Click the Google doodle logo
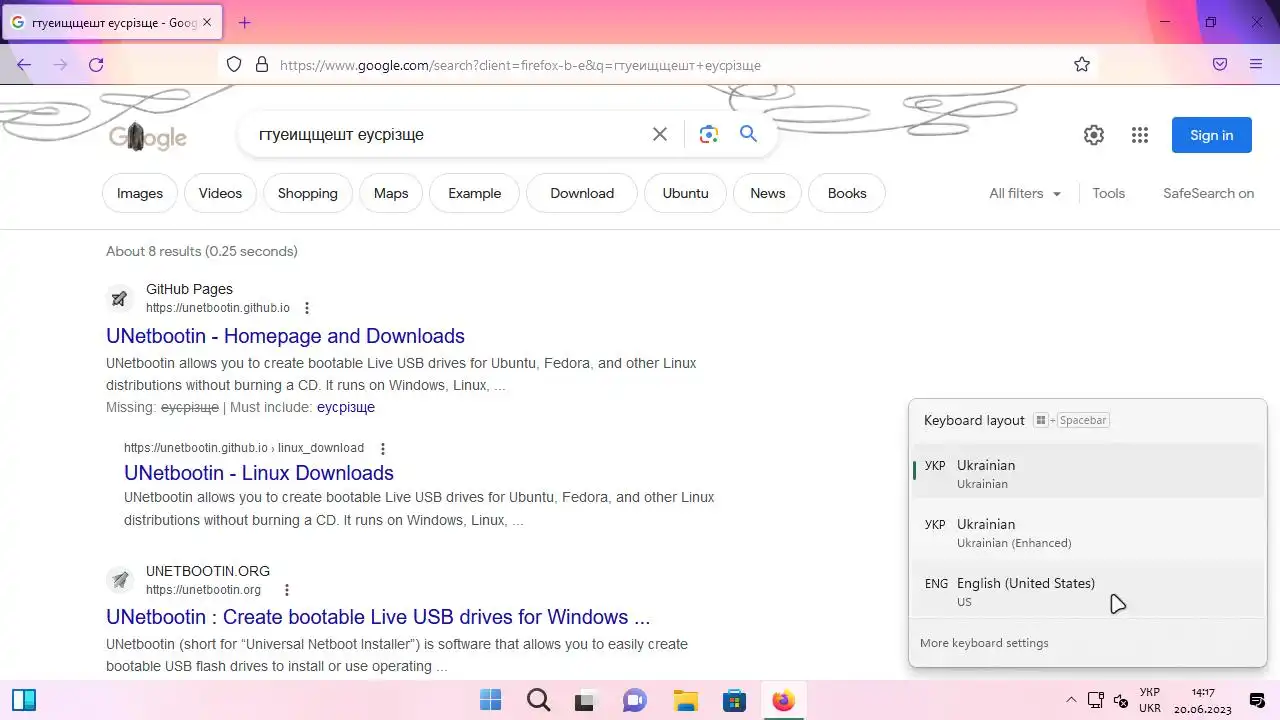 [148, 136]
